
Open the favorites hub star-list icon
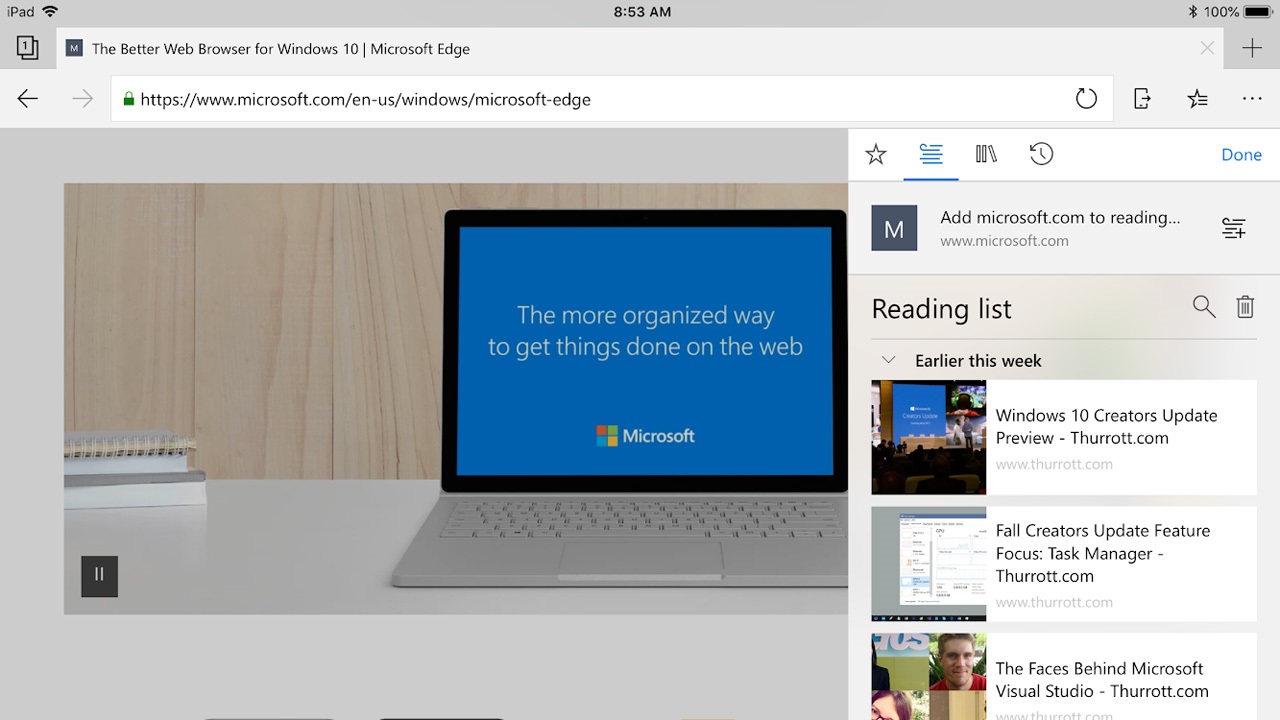click(1197, 99)
